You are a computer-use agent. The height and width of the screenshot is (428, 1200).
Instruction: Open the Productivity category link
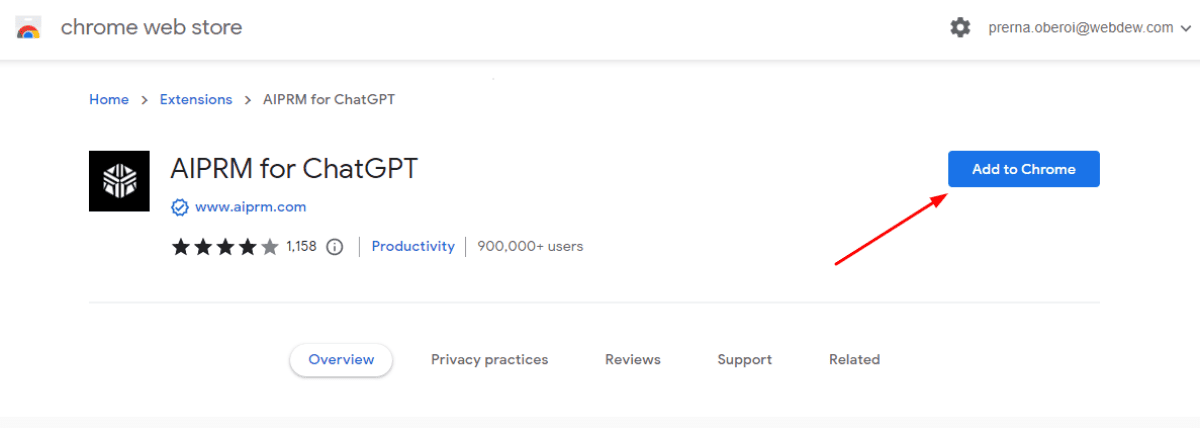[413, 246]
